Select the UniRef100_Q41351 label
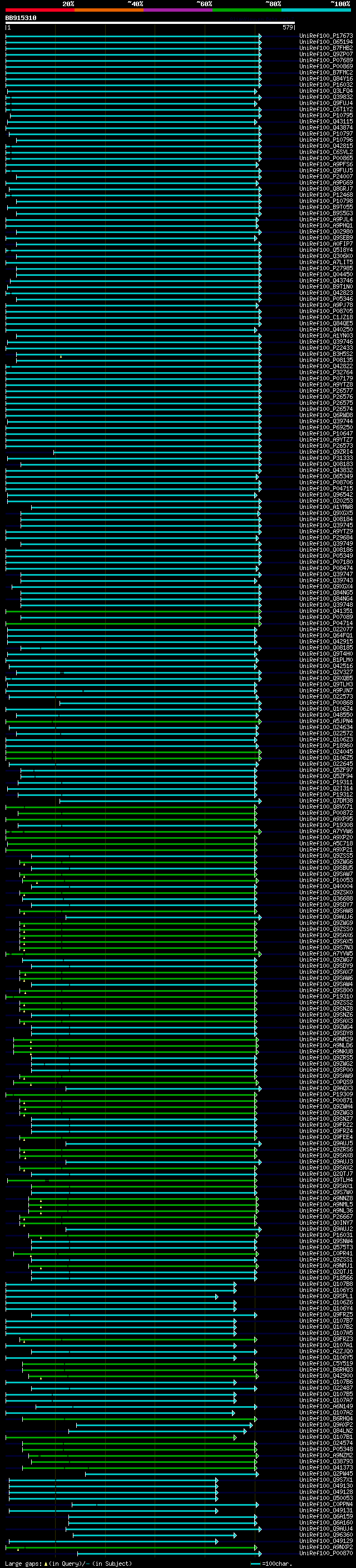The height and width of the screenshot is (1568, 356). tap(326, 611)
